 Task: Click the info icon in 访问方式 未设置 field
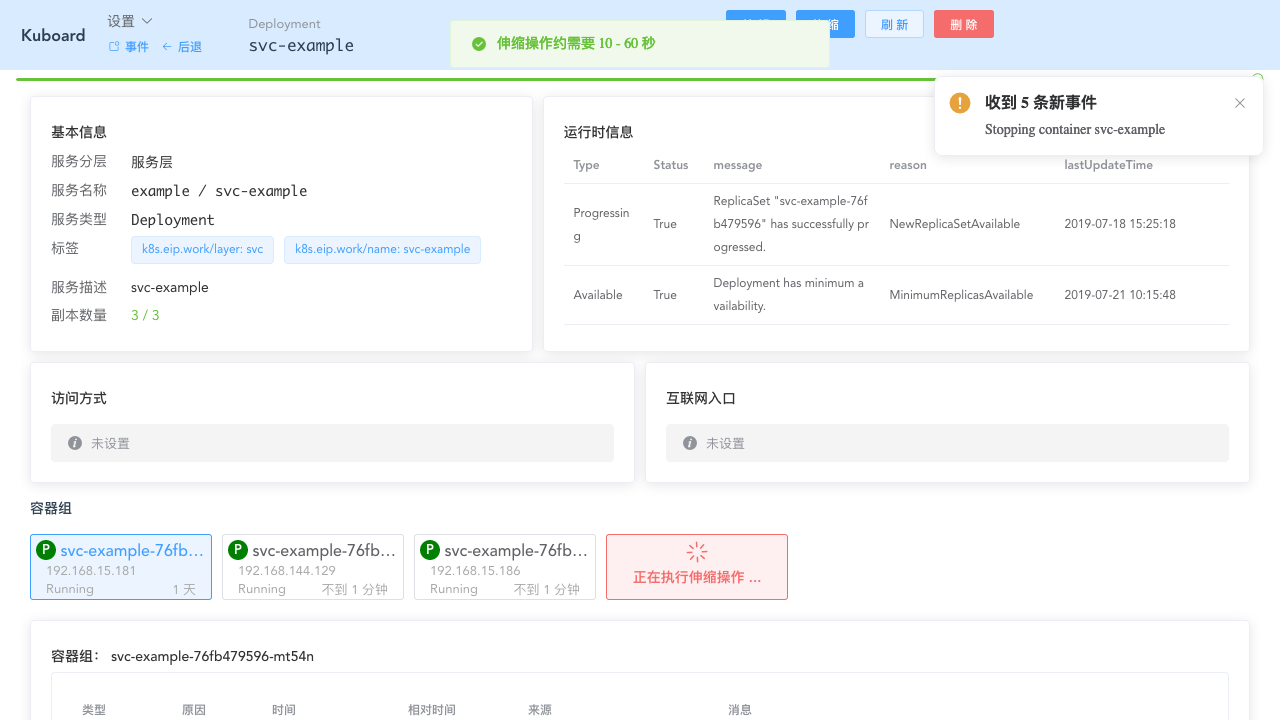coord(74,443)
